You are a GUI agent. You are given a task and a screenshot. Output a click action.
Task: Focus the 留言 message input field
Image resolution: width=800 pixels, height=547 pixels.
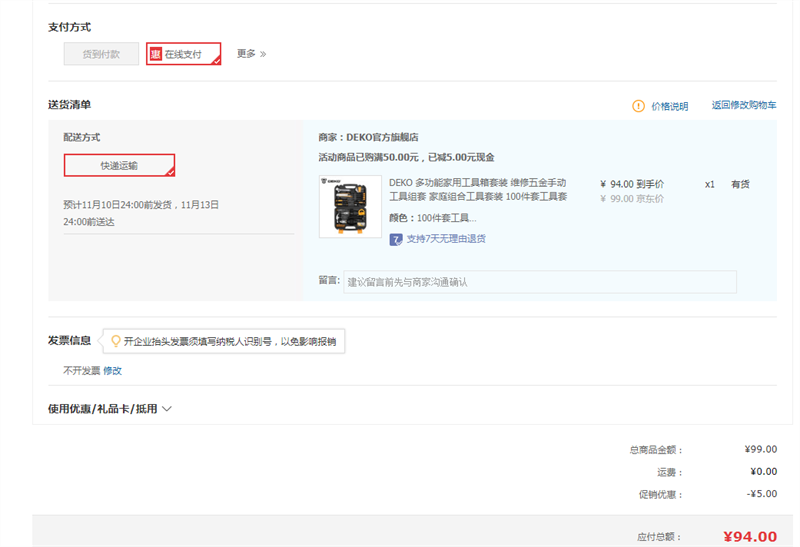click(539, 282)
